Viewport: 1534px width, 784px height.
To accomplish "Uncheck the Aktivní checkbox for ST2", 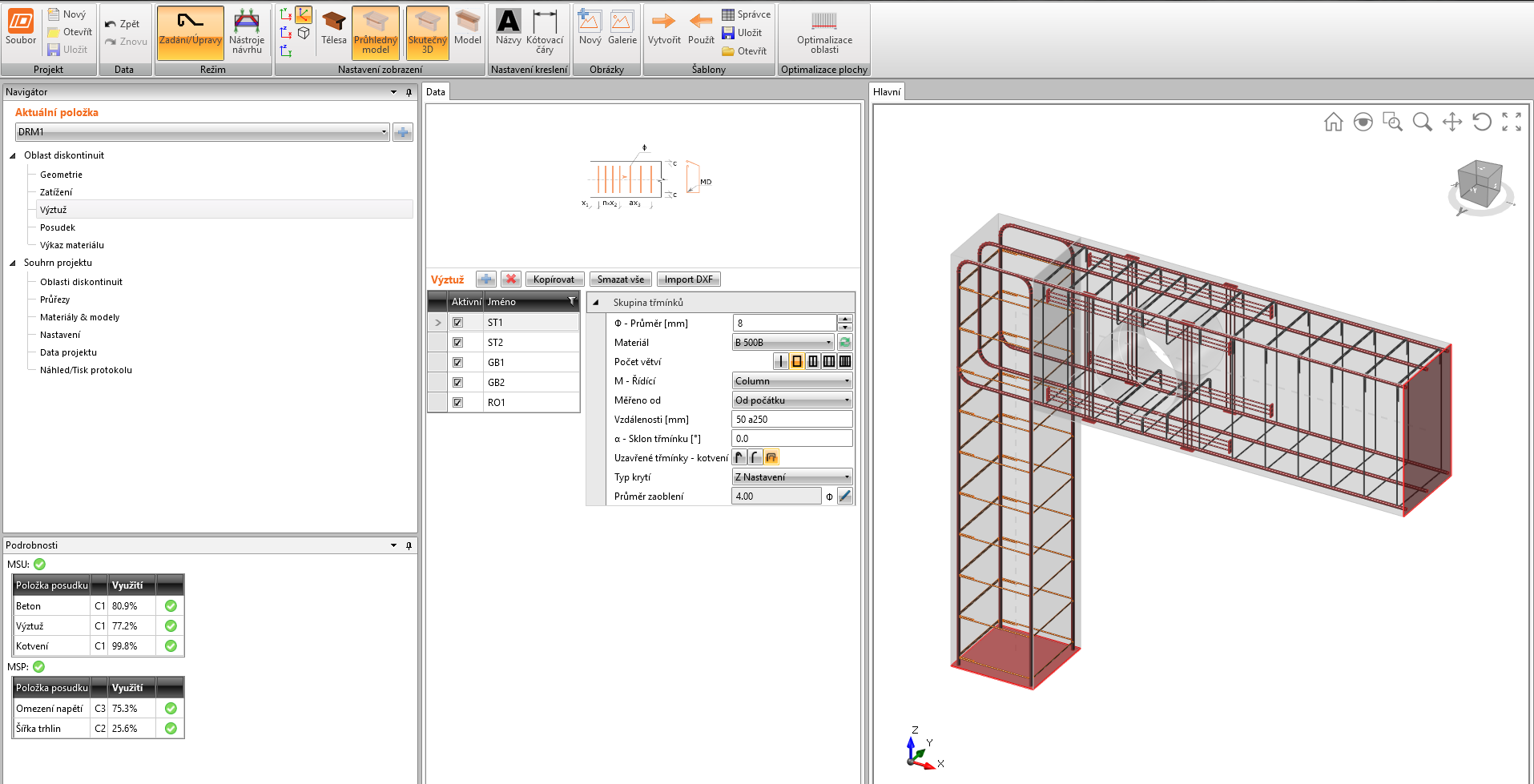I will point(457,343).
